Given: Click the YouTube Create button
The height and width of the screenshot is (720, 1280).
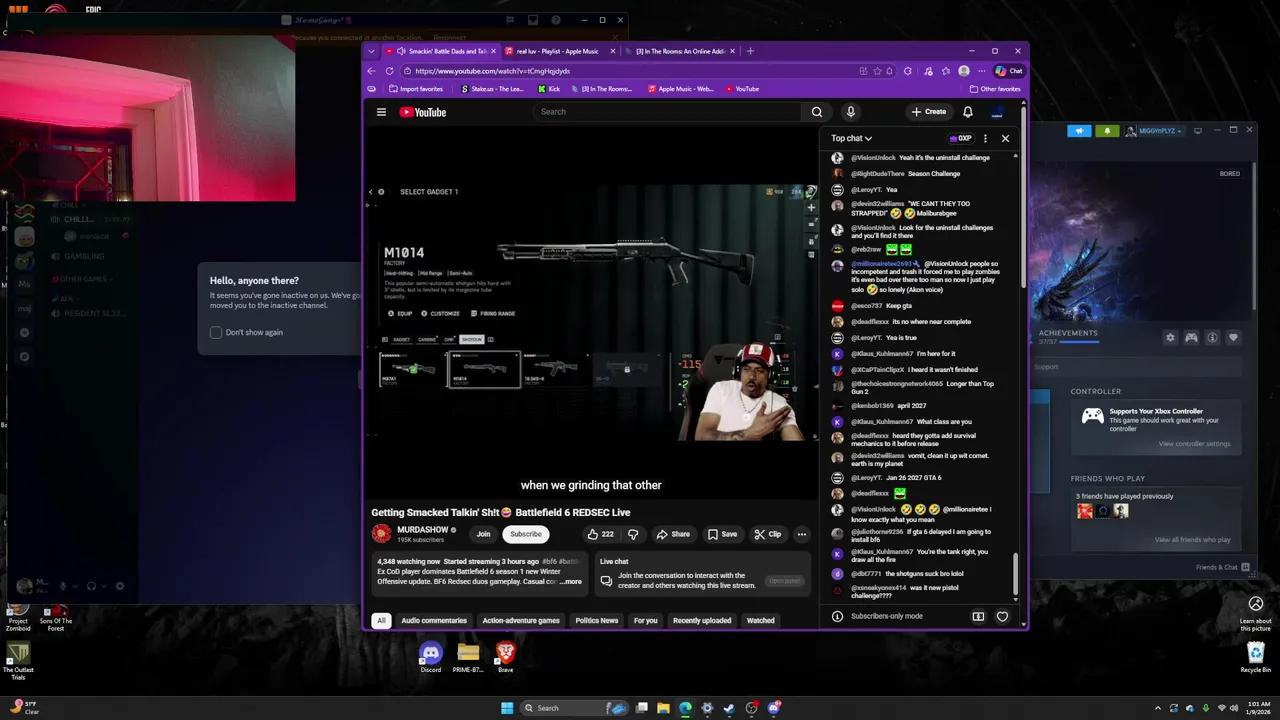Looking at the screenshot, I should pyautogui.click(x=929, y=112).
